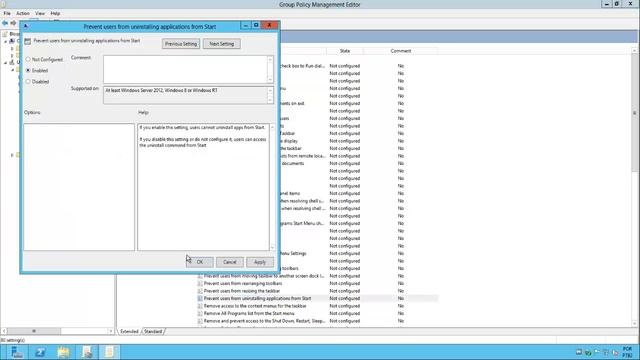Click icon of 'Remove access to the context menus' row

point(200,306)
